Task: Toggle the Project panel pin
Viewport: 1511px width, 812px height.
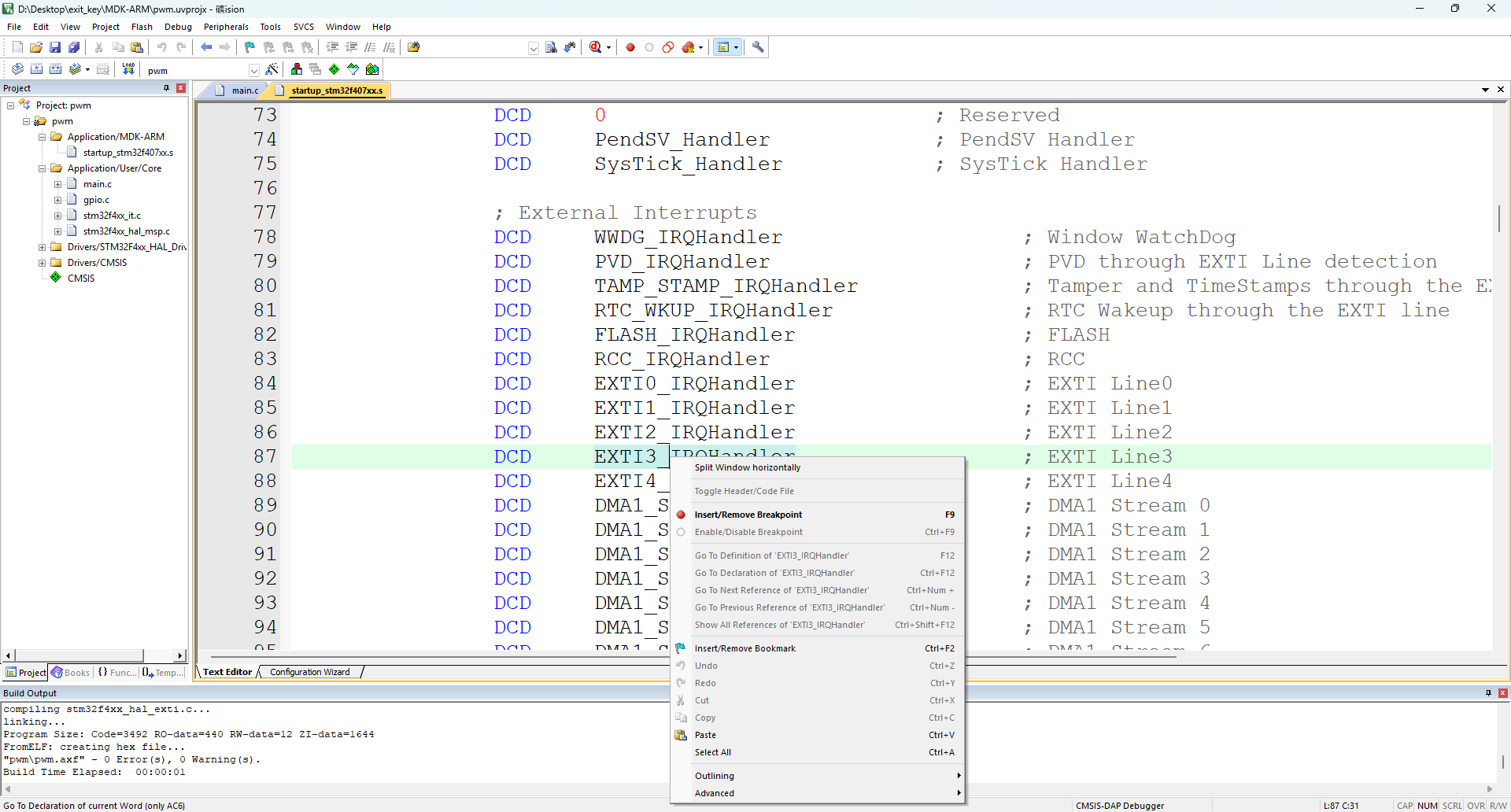Action: [x=167, y=88]
